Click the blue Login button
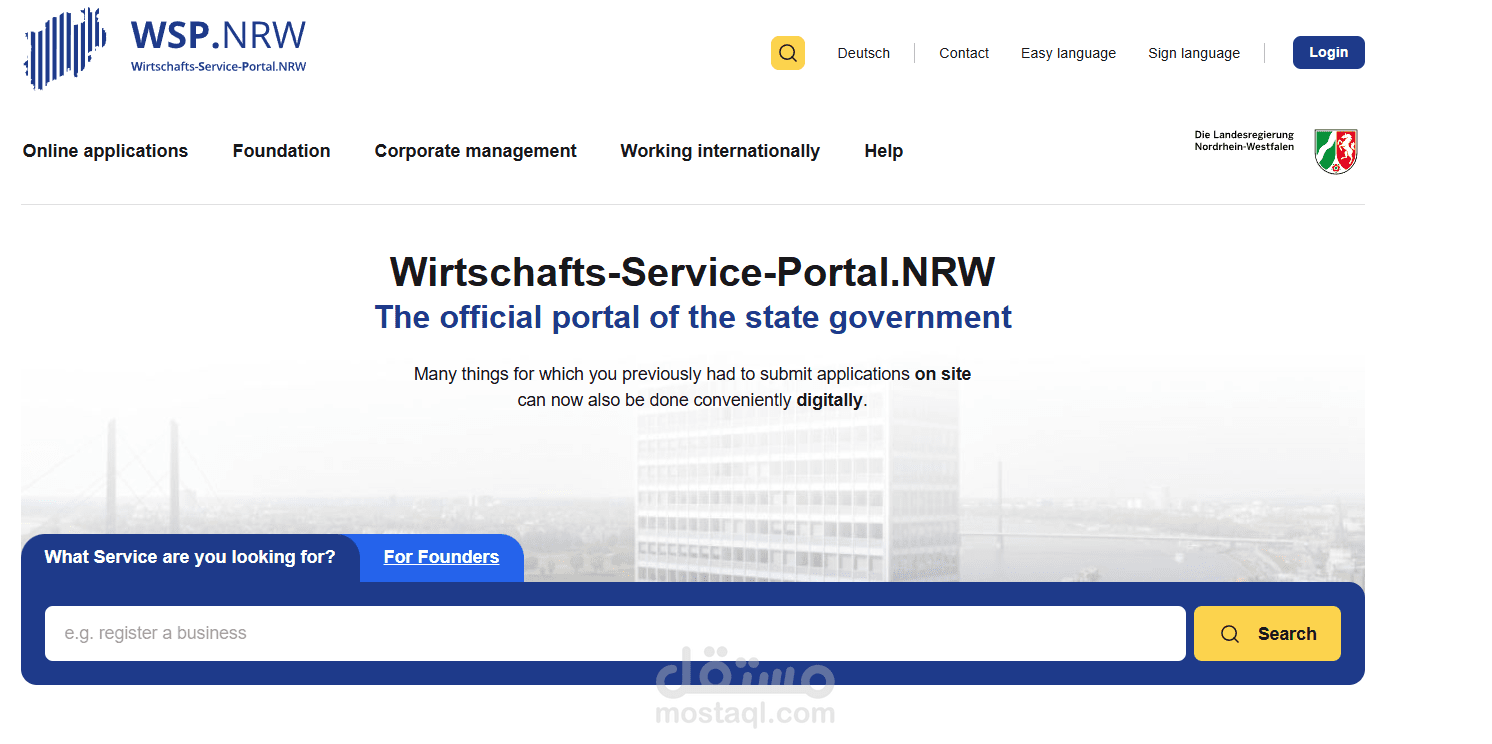This screenshot has height=744, width=1492. (1328, 52)
